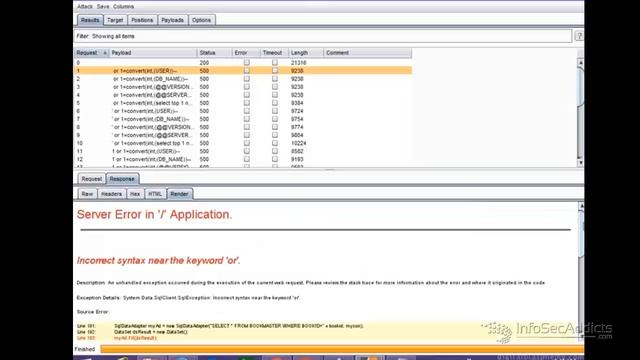Select request 10 payload row
Screen dimensions: 640x360
[243, 143]
